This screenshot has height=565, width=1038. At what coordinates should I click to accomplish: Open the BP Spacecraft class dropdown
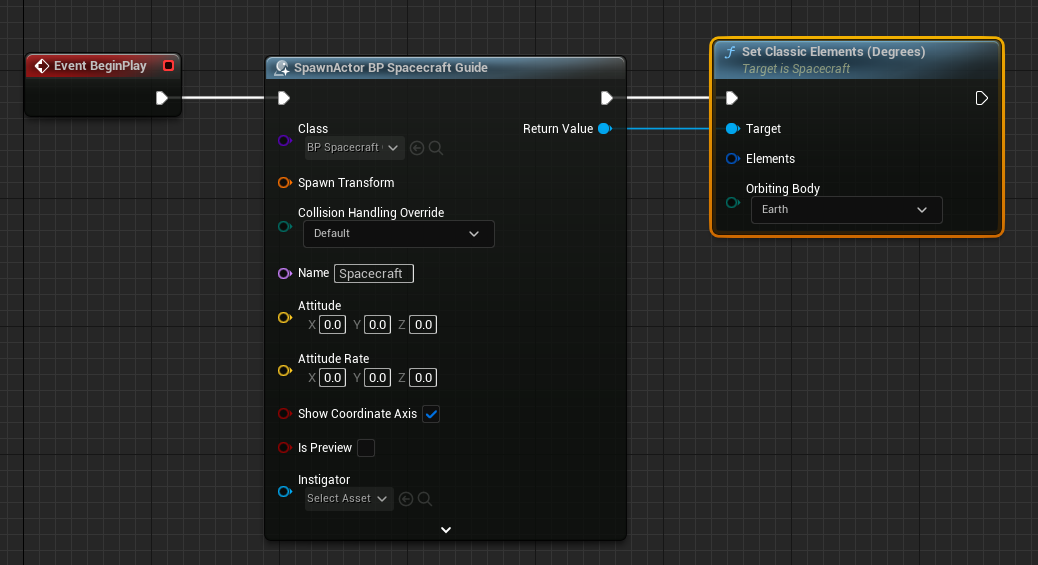pyautogui.click(x=355, y=148)
